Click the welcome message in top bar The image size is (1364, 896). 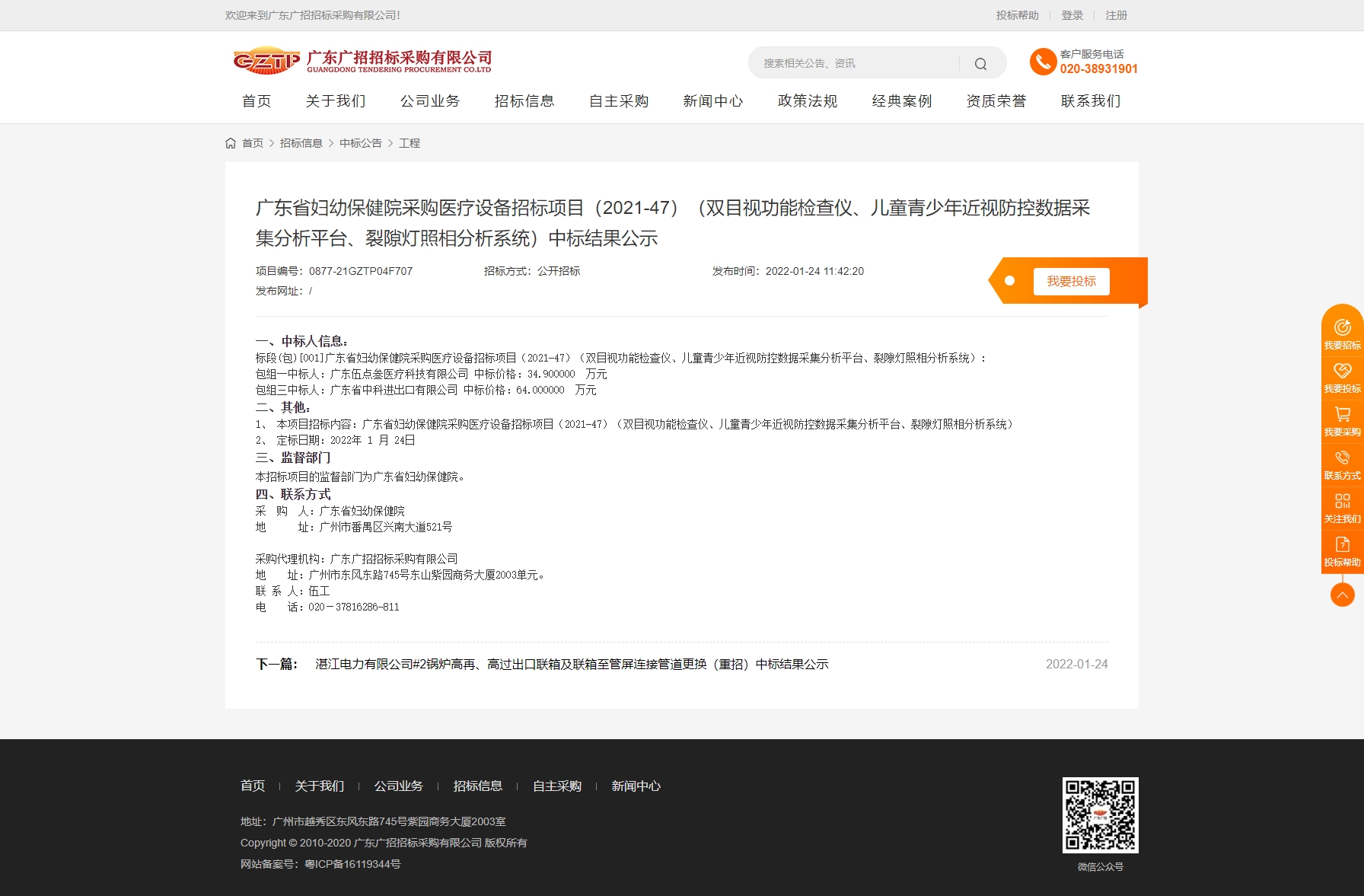(x=313, y=15)
